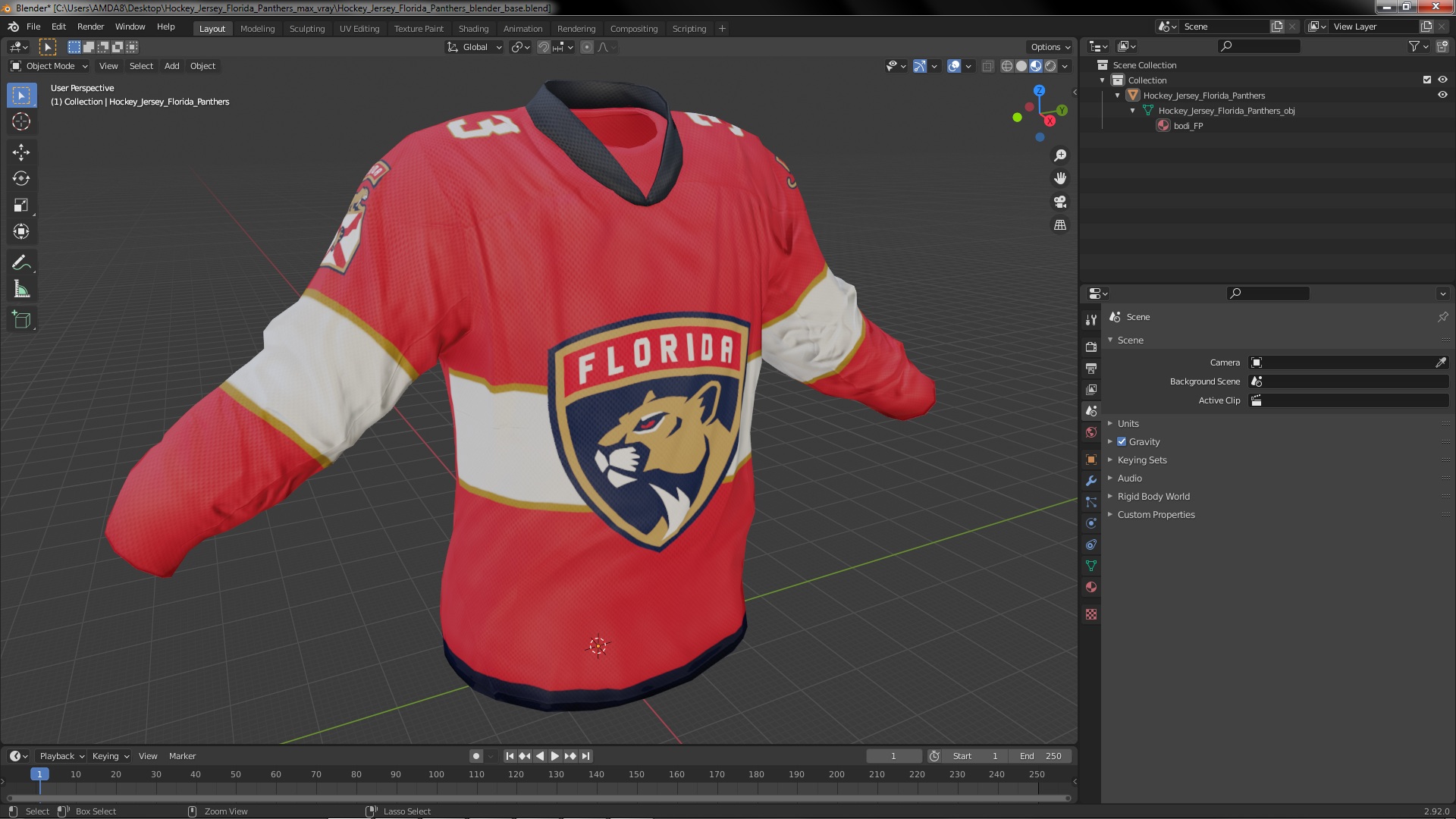Open the Object Data properties tab
1456x819 pixels.
coord(1091,566)
